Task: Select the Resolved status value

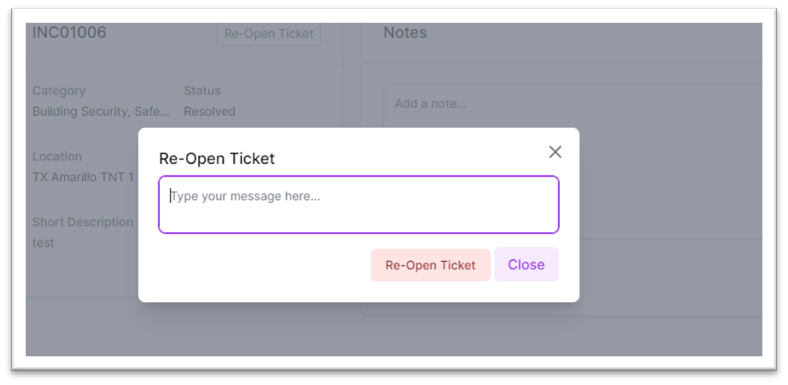Action: (209, 112)
